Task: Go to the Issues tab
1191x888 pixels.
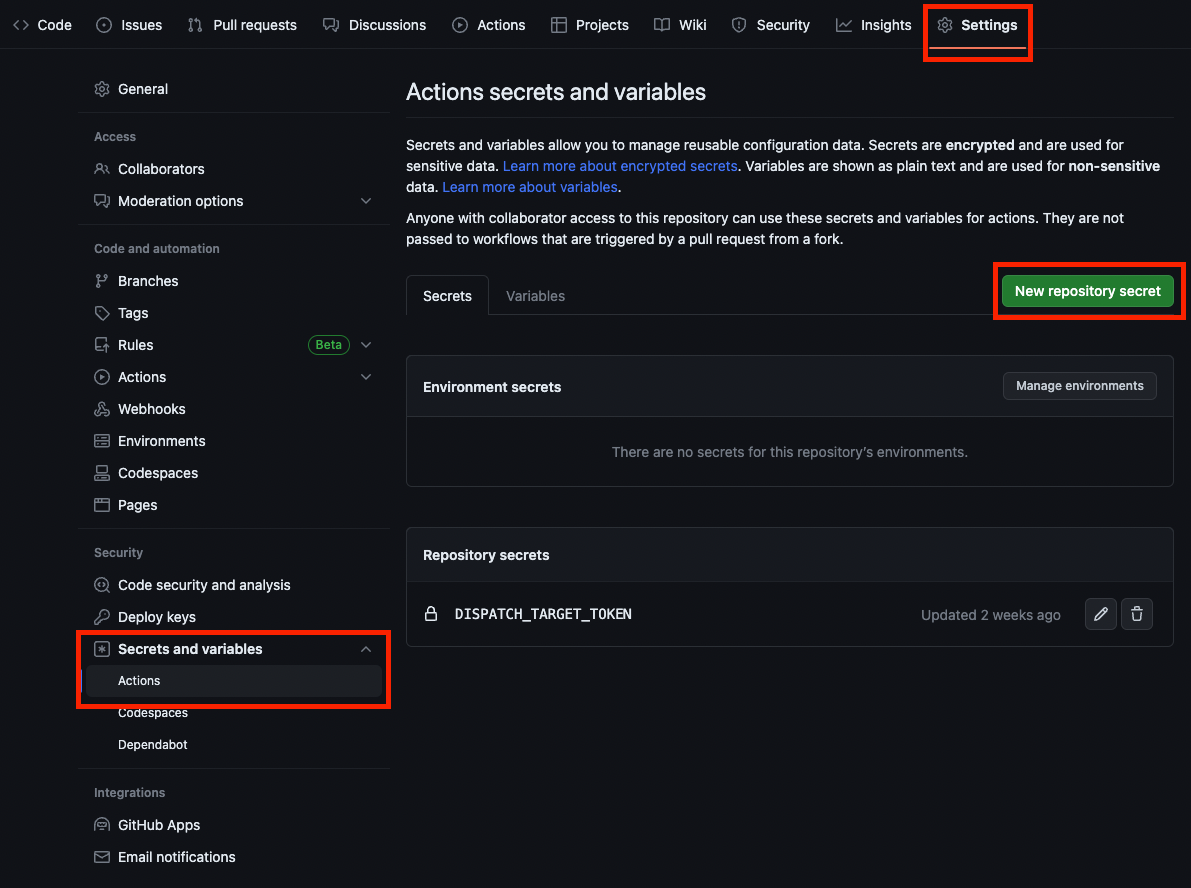Action: 129,25
